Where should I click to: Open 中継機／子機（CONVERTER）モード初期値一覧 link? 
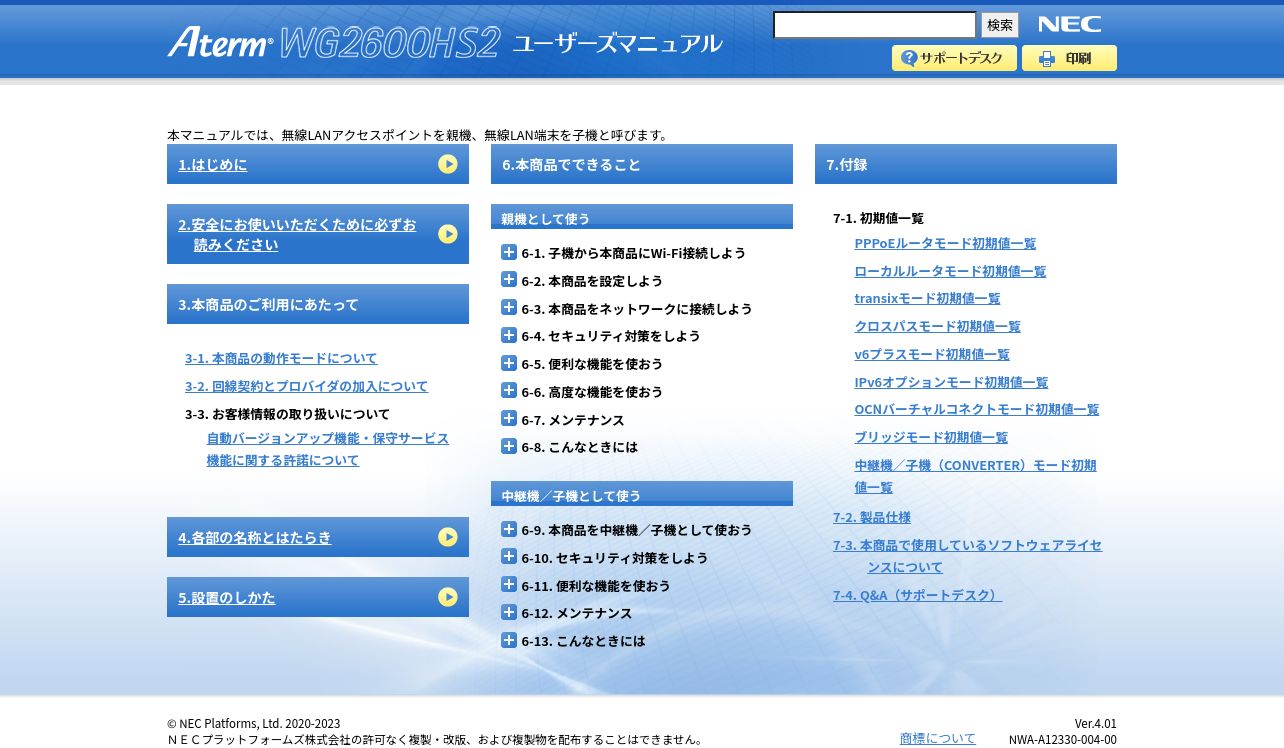975,476
